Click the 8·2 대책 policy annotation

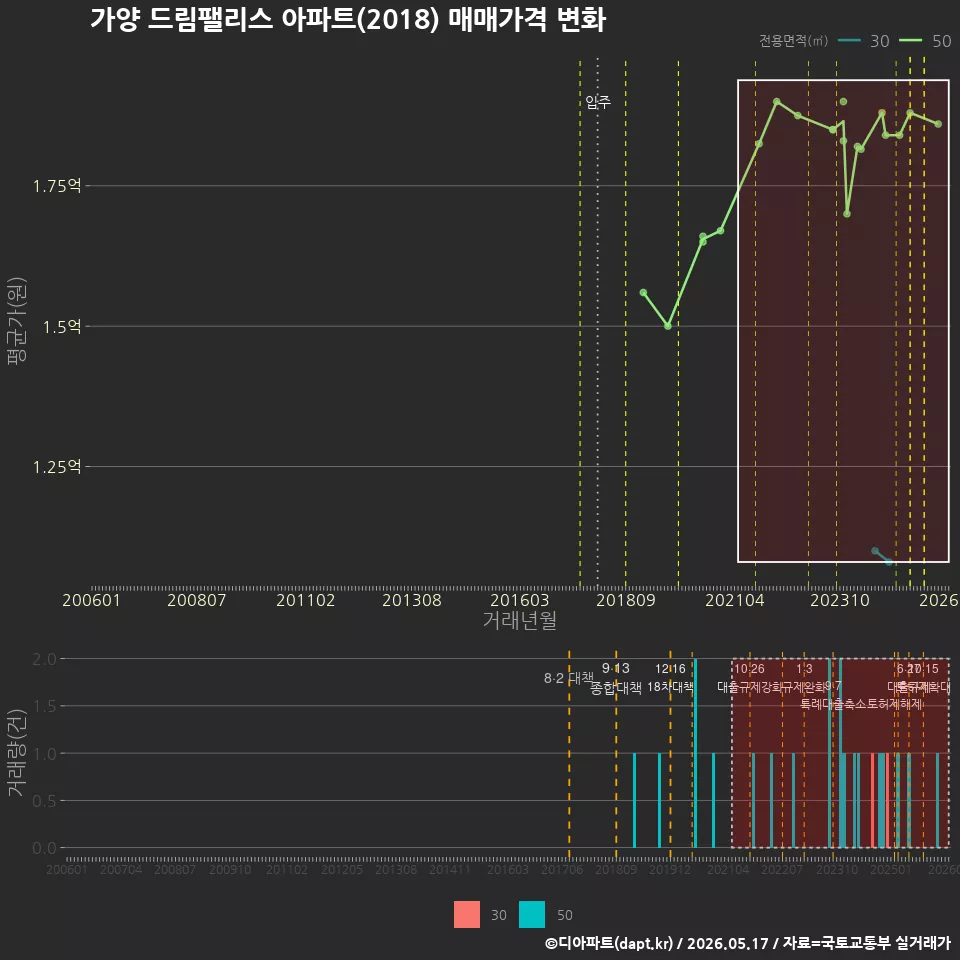[569, 678]
